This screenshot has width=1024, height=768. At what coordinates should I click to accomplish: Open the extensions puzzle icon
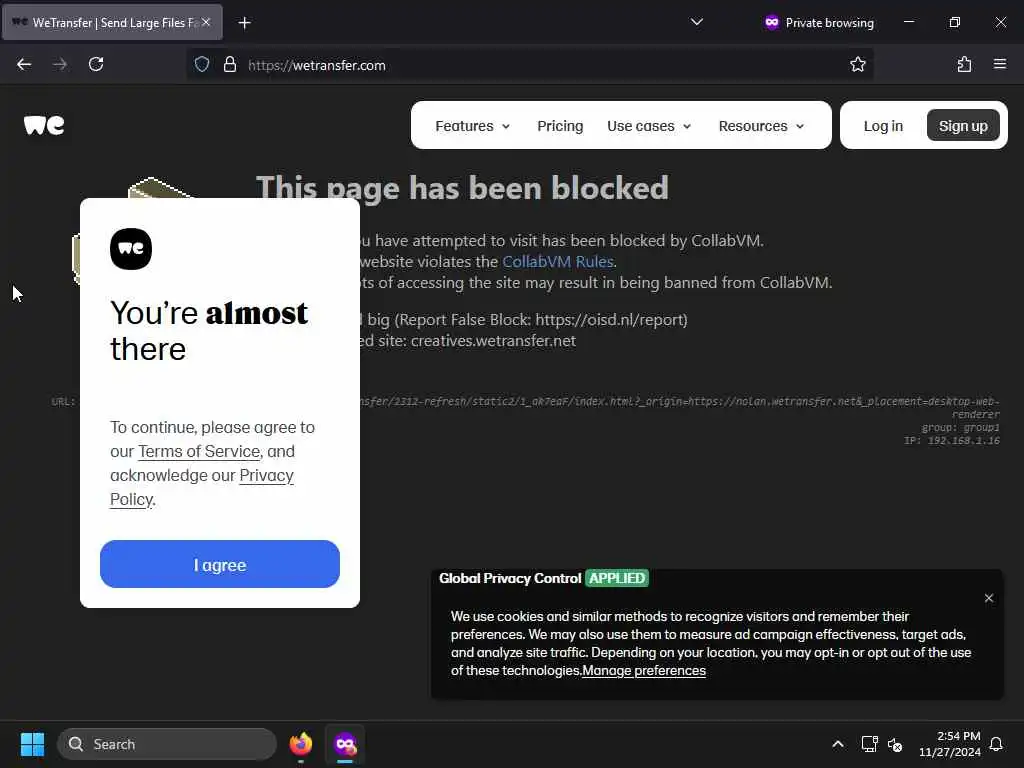(964, 64)
